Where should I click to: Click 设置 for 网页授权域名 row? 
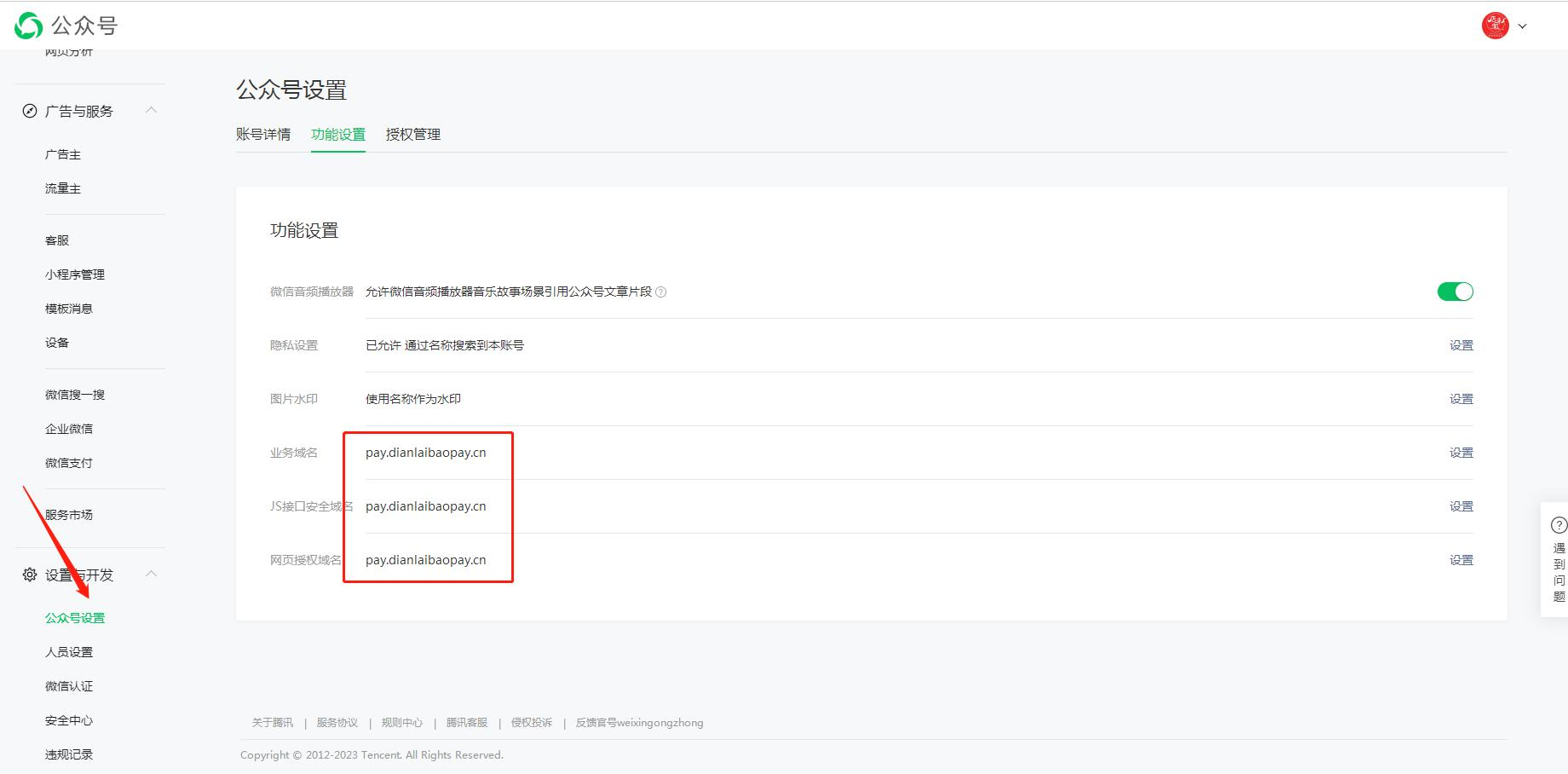click(1461, 560)
